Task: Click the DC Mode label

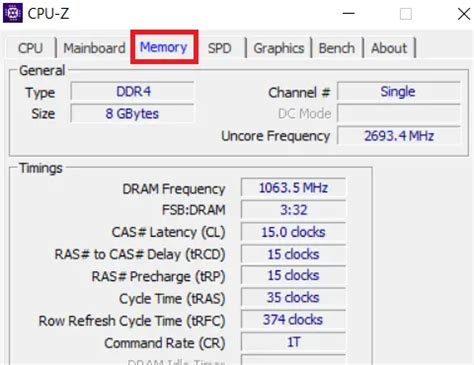Action: 305,114
